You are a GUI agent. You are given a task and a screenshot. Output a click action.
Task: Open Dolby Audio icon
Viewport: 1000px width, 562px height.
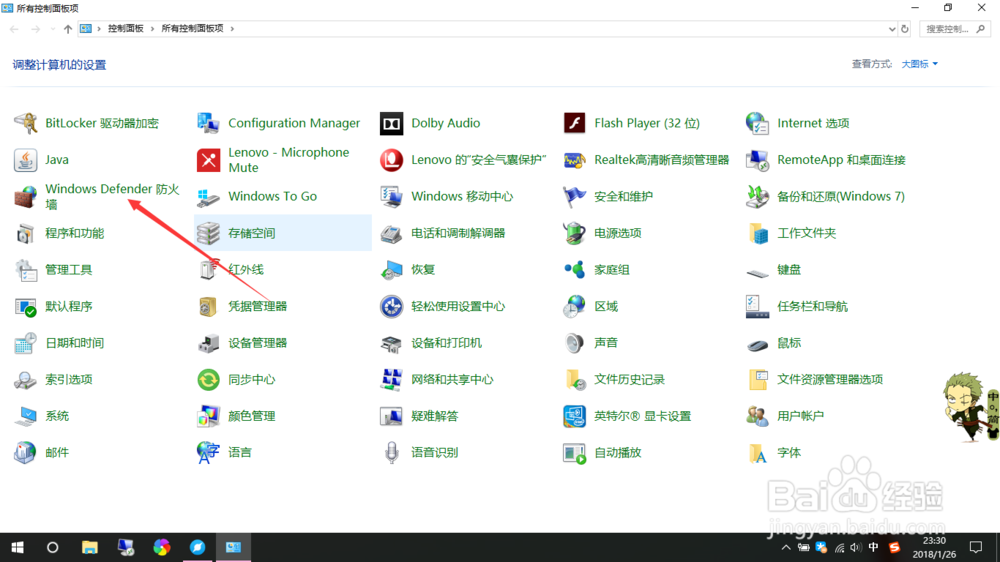(x=392, y=123)
